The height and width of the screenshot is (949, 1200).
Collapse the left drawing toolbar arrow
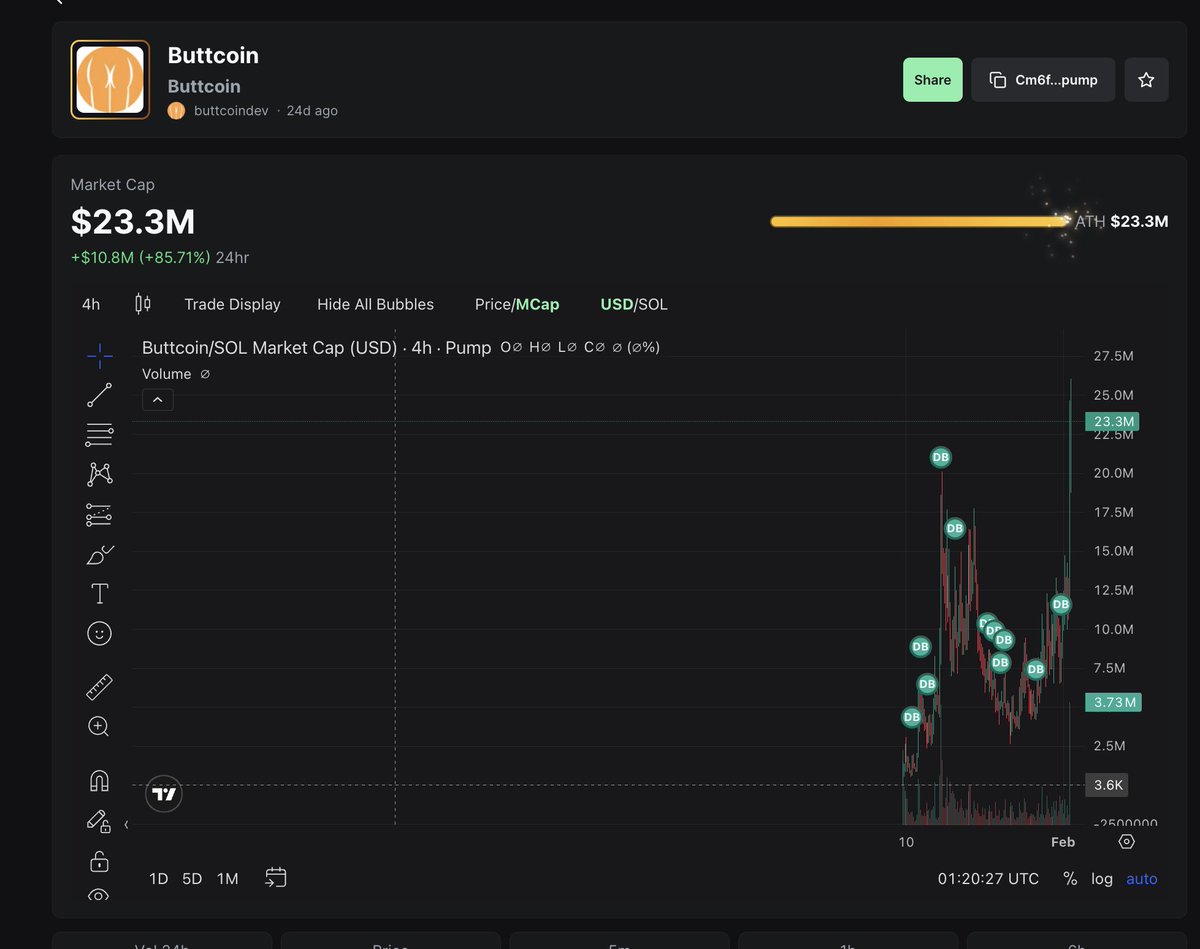click(126, 825)
